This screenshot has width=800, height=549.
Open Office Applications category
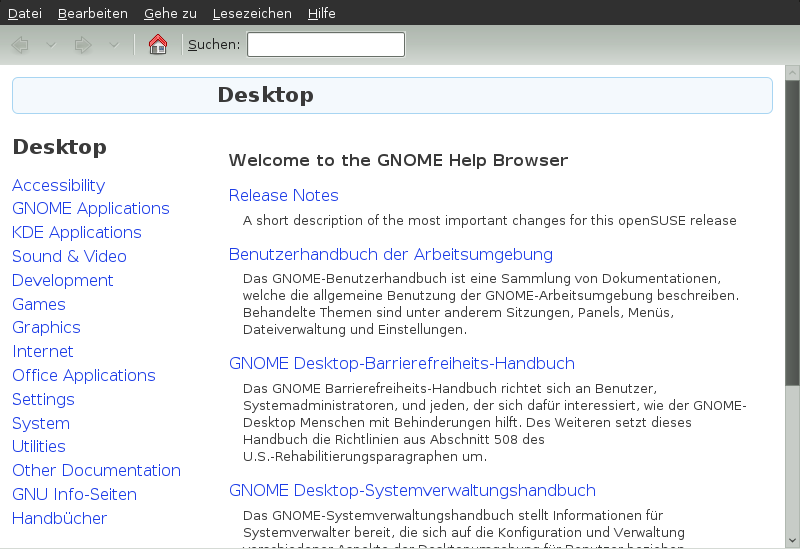coord(84,375)
